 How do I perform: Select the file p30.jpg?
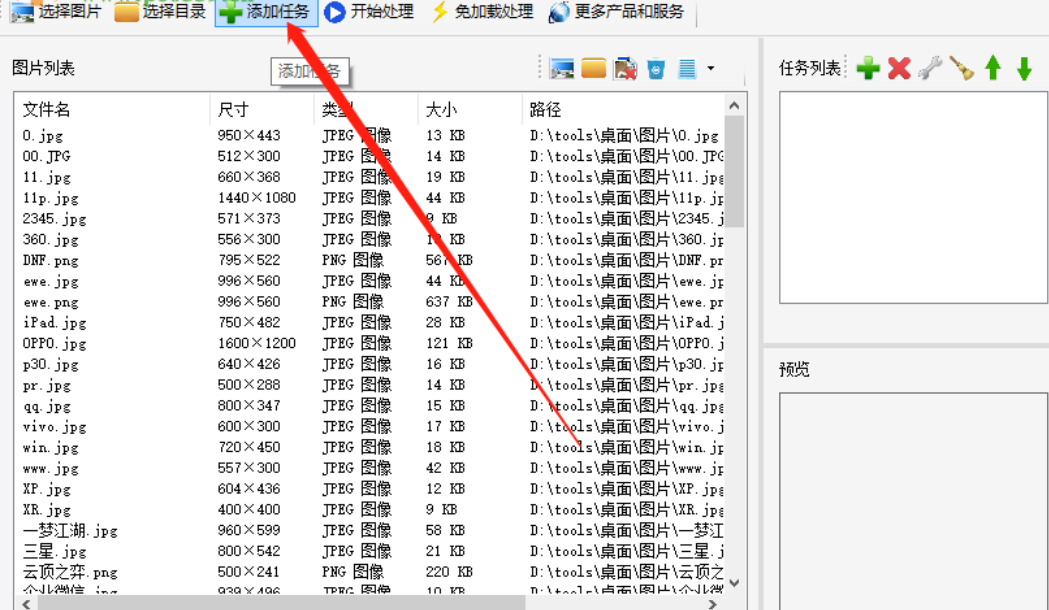(50, 365)
